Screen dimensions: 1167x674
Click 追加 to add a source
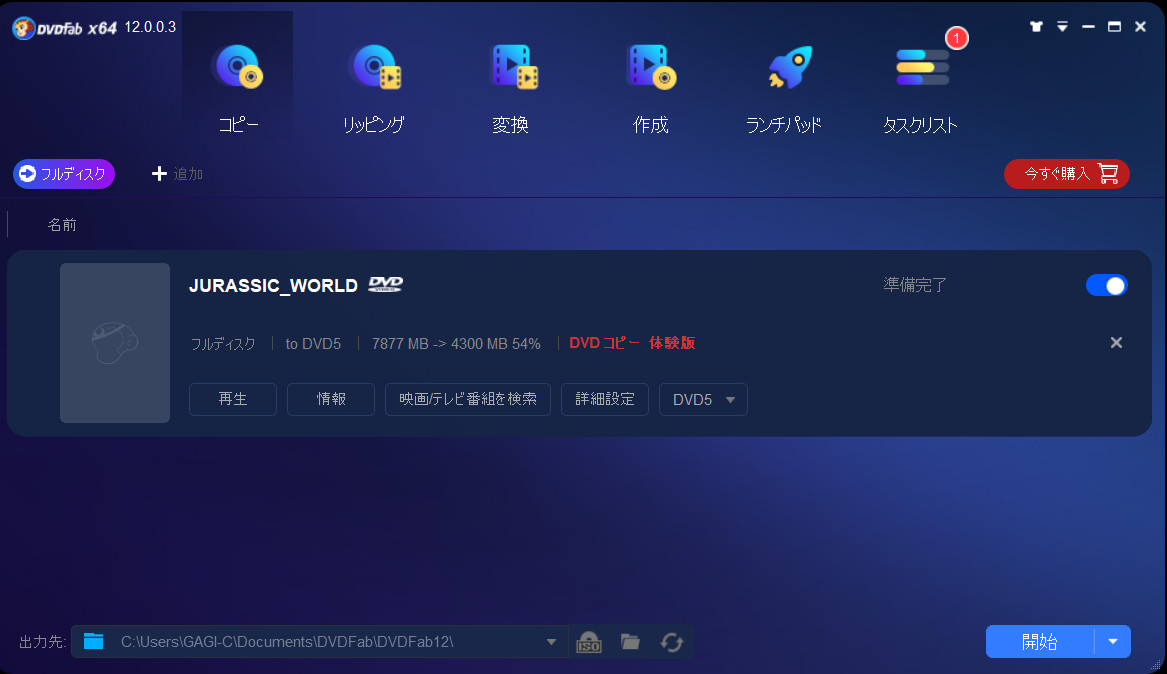177,174
